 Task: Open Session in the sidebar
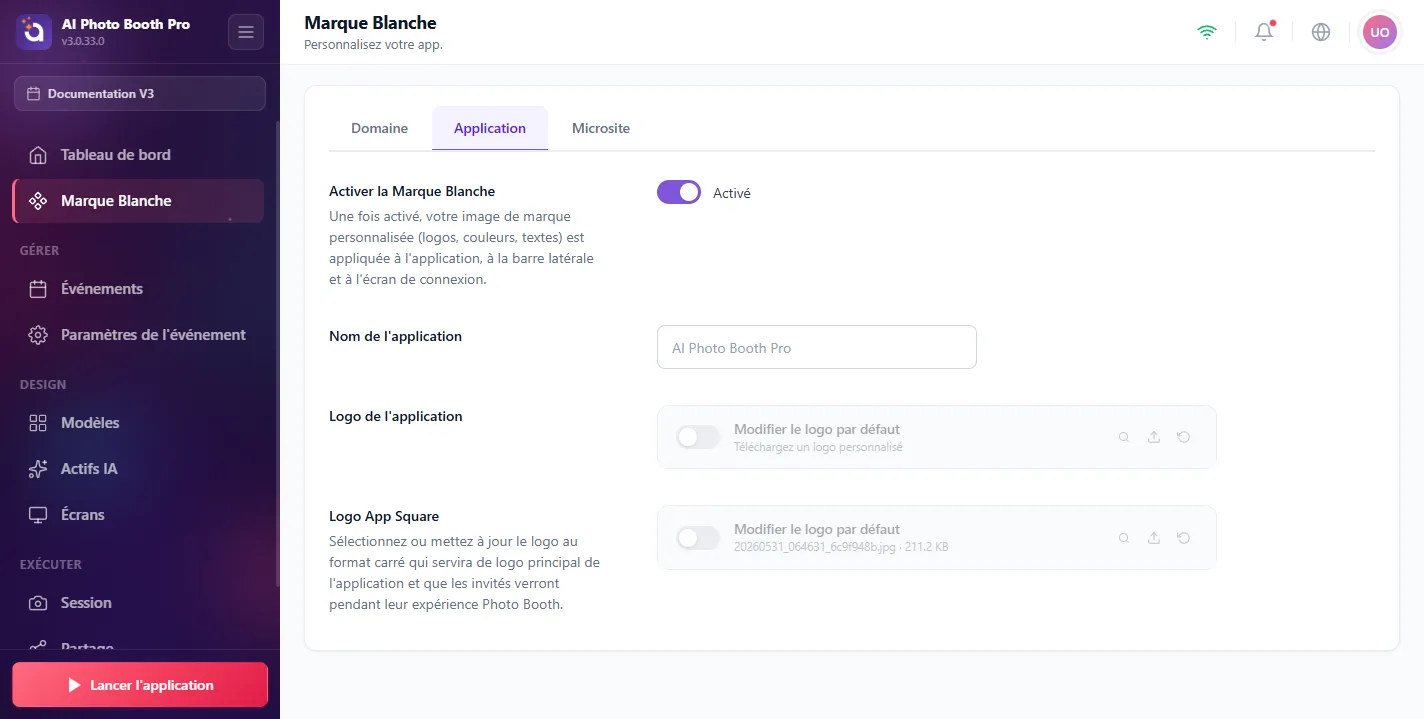138,603
